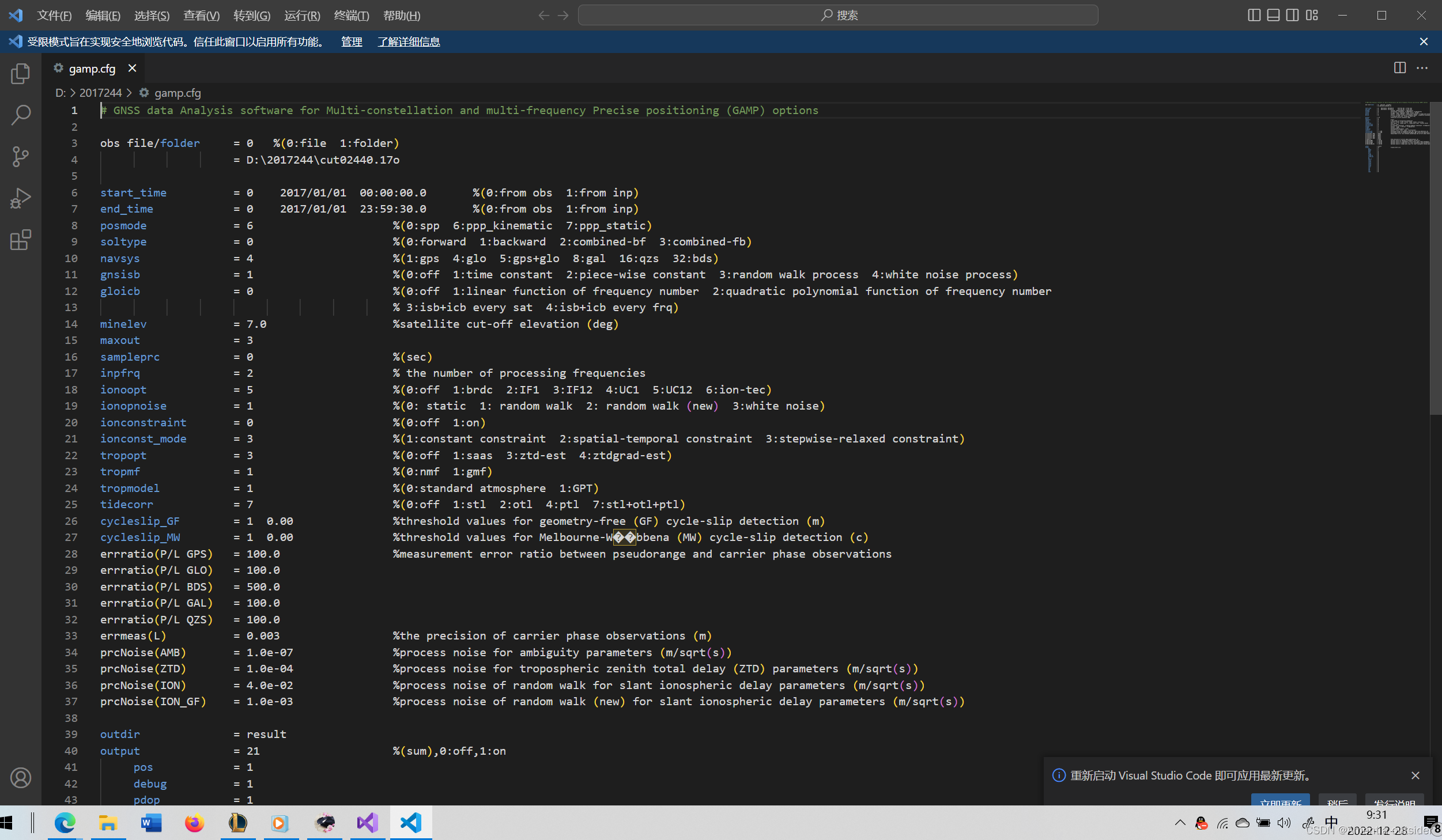
Task: Open the Explorer view in activity bar
Action: (21, 74)
